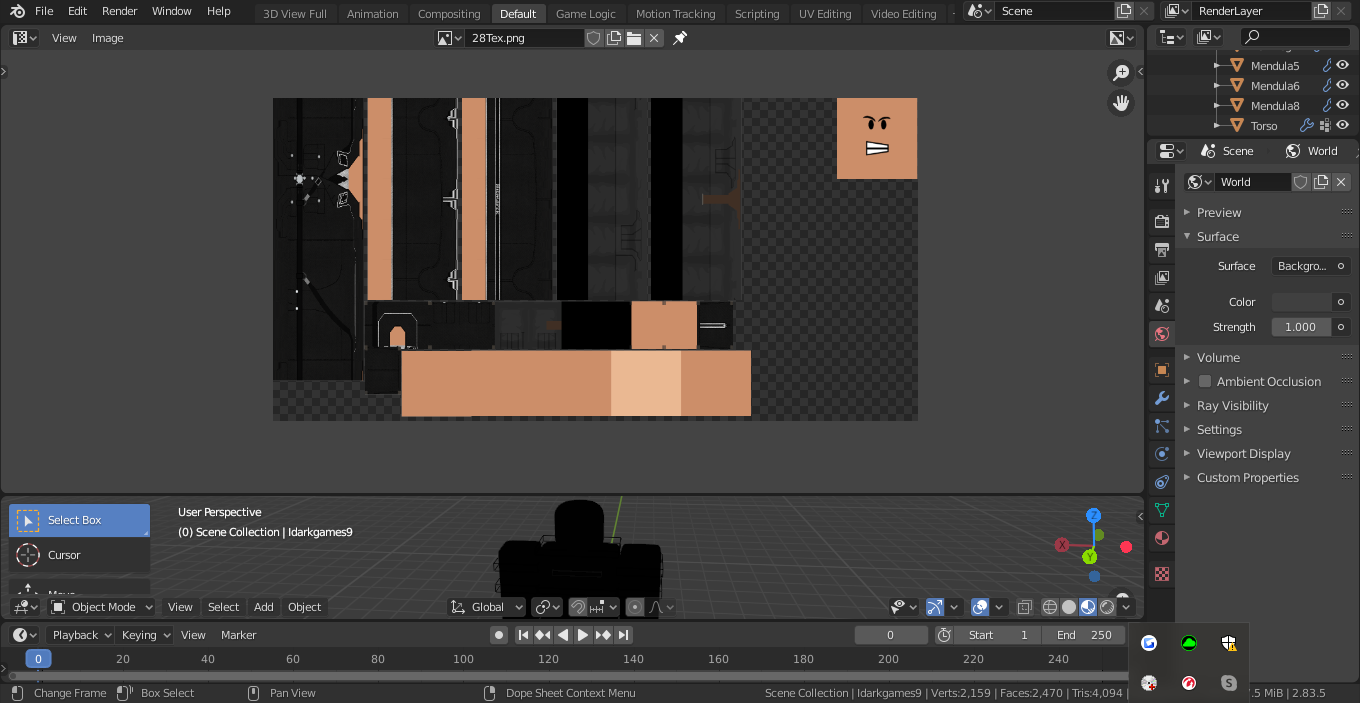The width and height of the screenshot is (1360, 703).
Task: Open the Scene properties tab
Action: tap(1162, 305)
